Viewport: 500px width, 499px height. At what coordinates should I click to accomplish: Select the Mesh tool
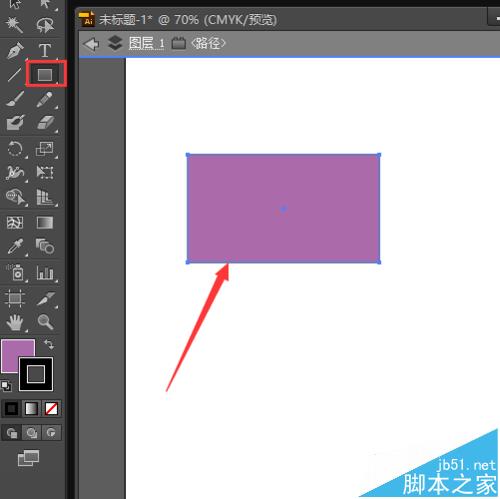[15, 223]
